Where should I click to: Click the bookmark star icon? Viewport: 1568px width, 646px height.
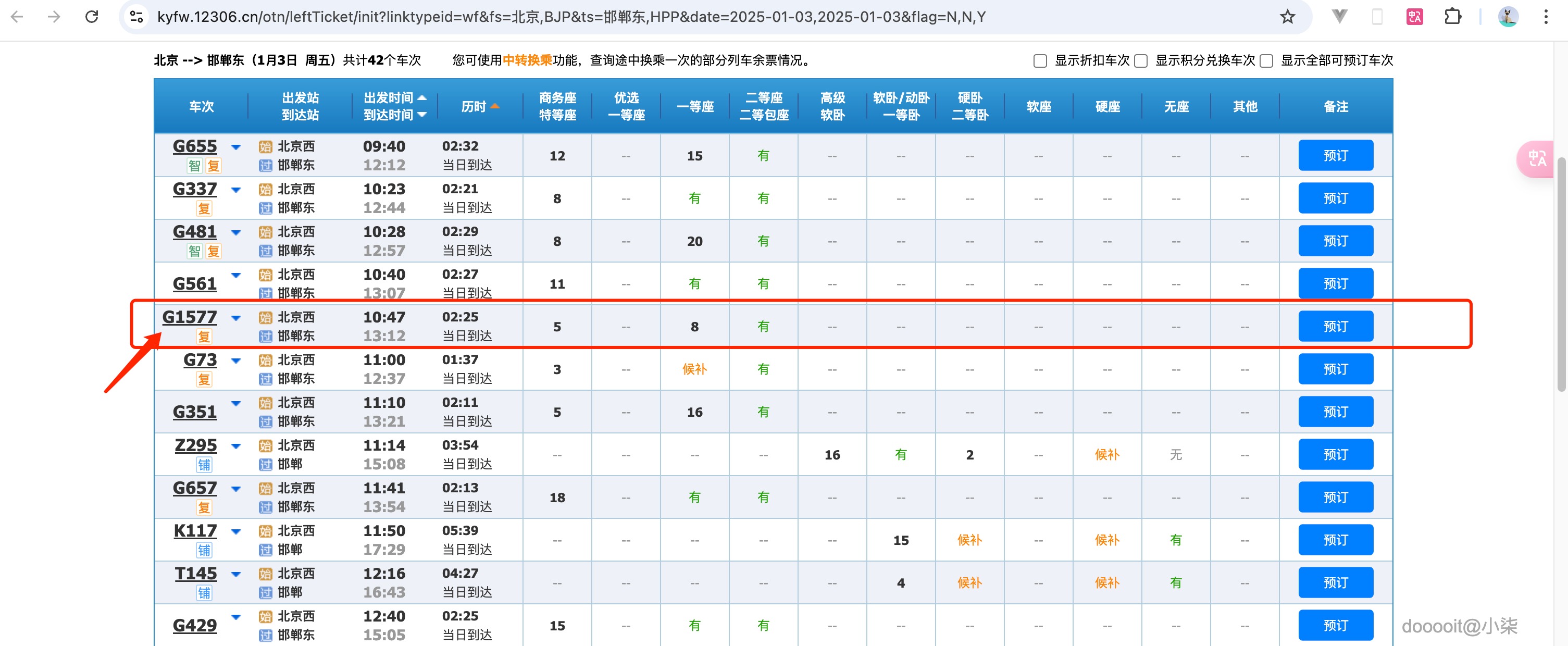1287,17
